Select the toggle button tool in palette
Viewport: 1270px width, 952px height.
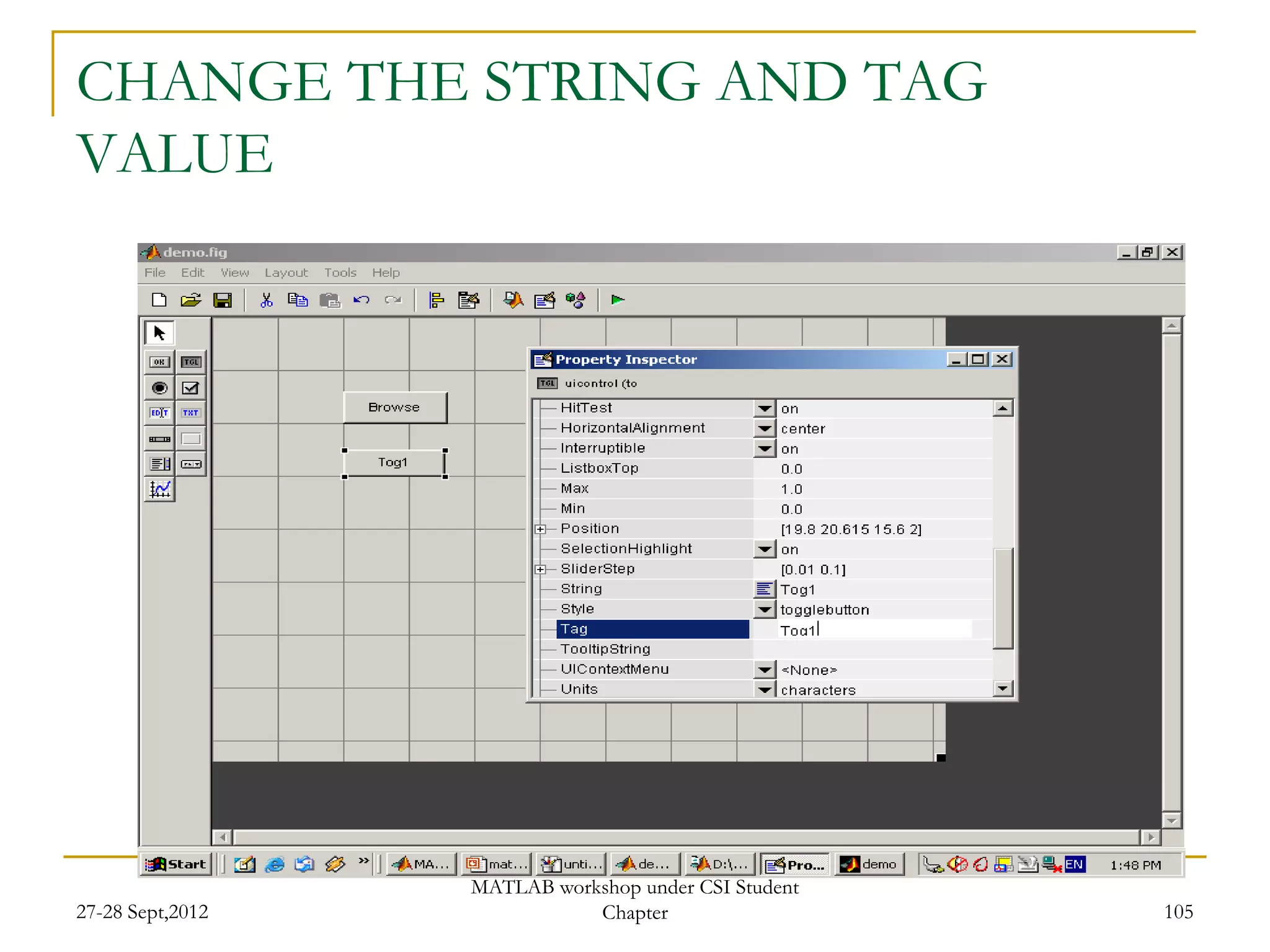pos(191,362)
